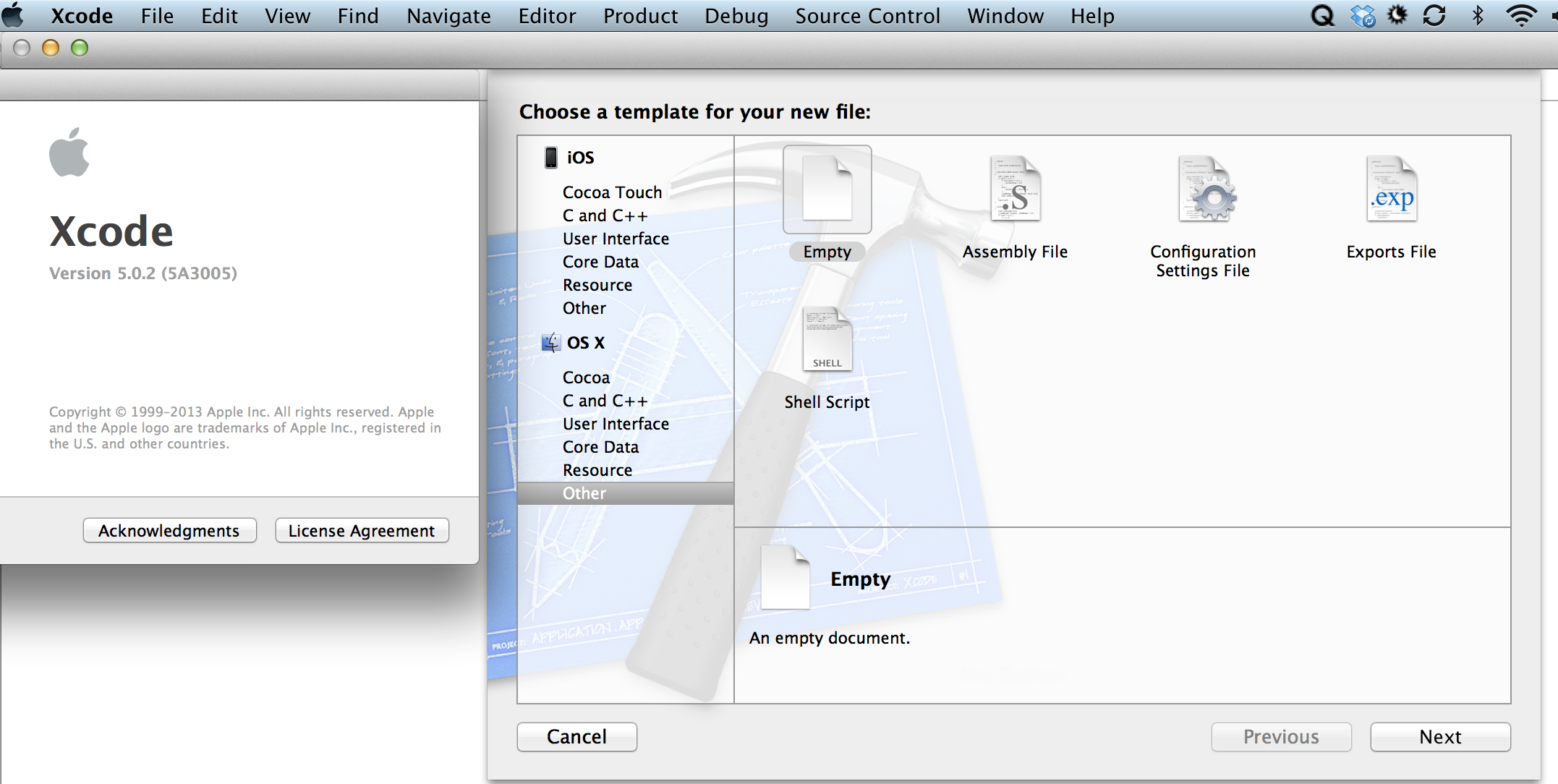Select the highlighted Other category under OS X
This screenshot has width=1558, height=784.
(626, 493)
